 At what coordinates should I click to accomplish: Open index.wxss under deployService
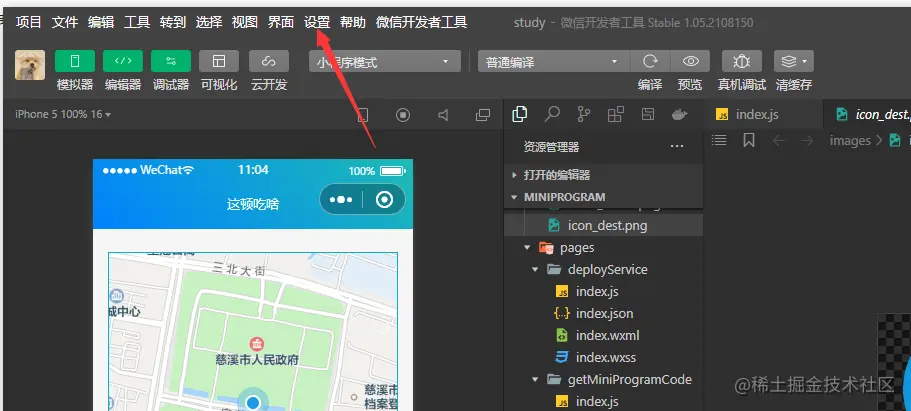pos(604,358)
